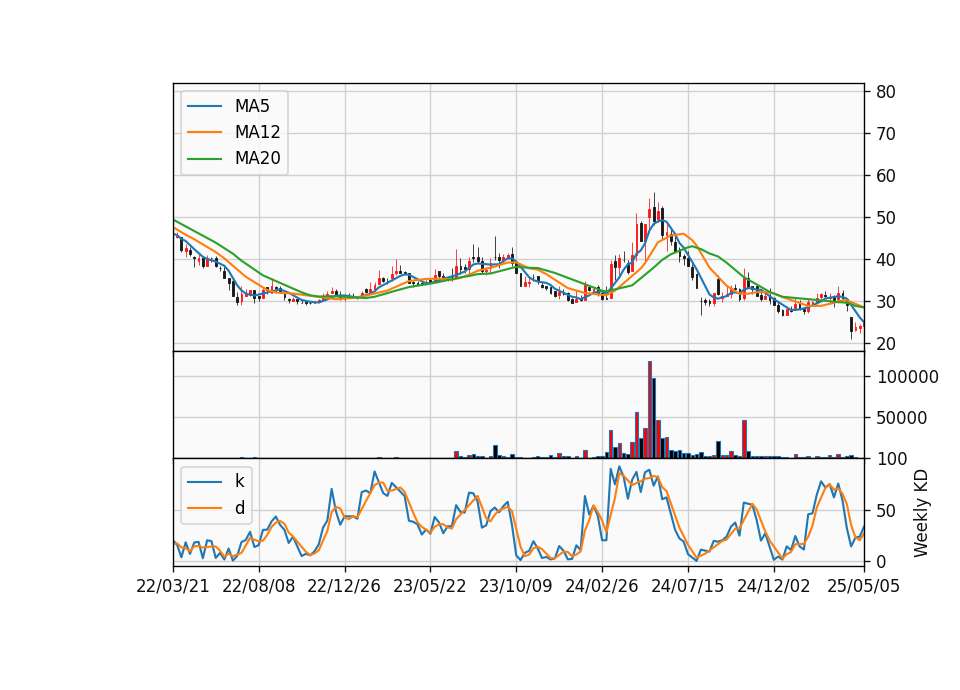
Task: Click the 20 price axis label
Action: pos(886,344)
